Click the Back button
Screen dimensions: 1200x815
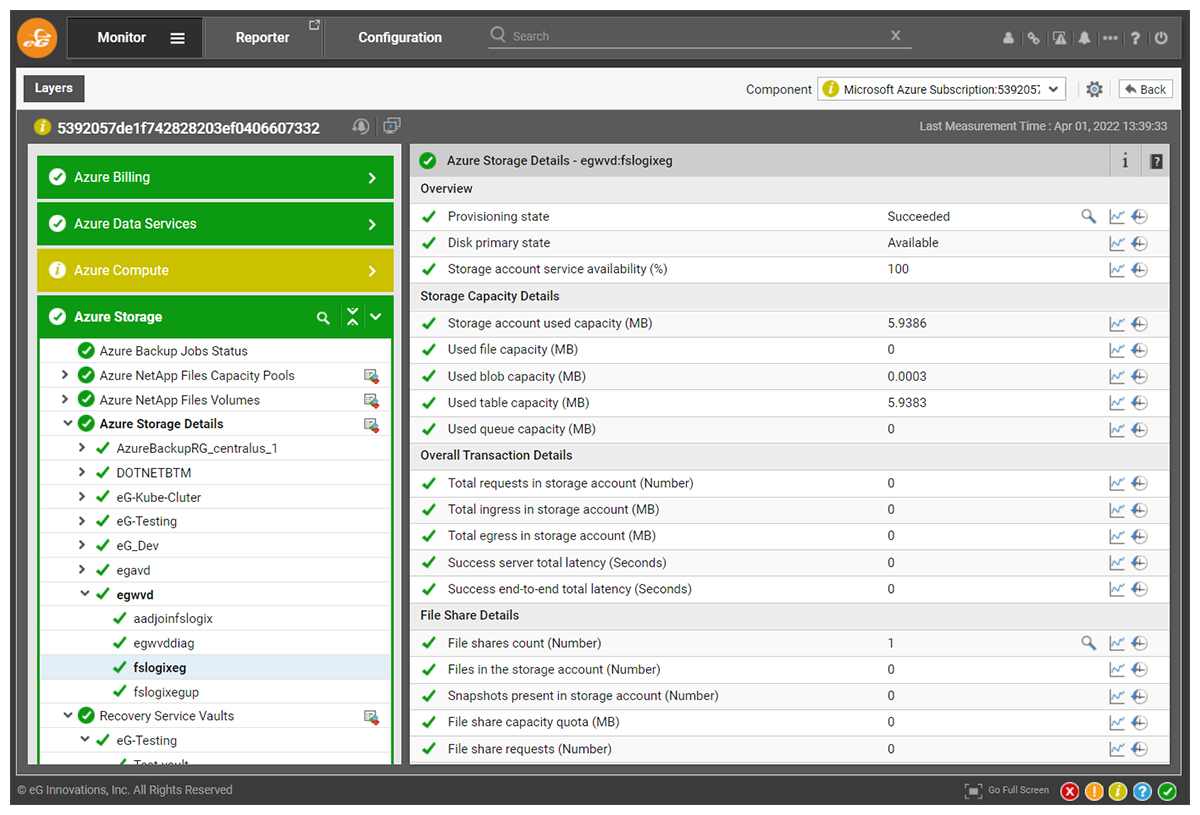(1146, 89)
